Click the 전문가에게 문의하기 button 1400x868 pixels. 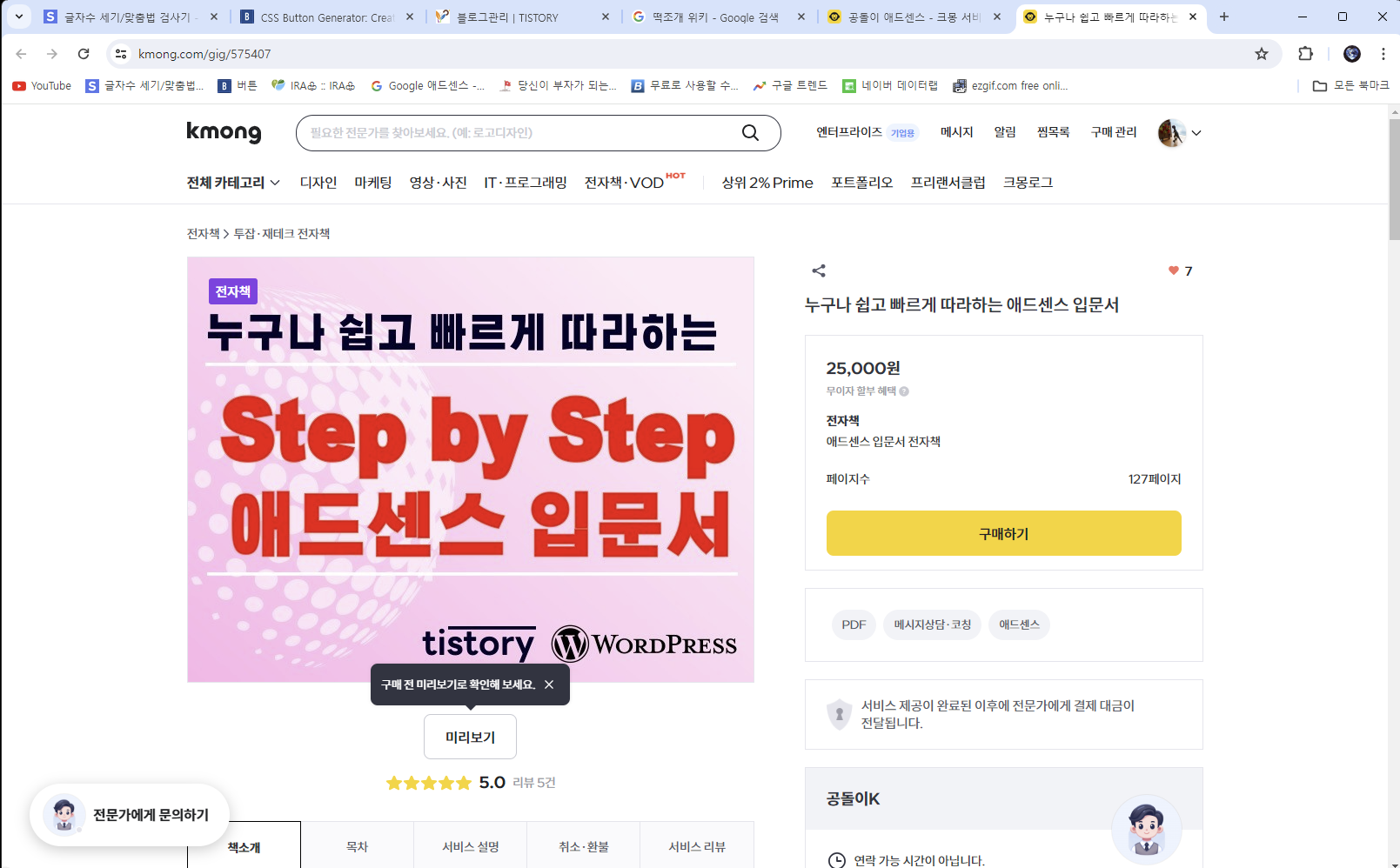click(130, 815)
